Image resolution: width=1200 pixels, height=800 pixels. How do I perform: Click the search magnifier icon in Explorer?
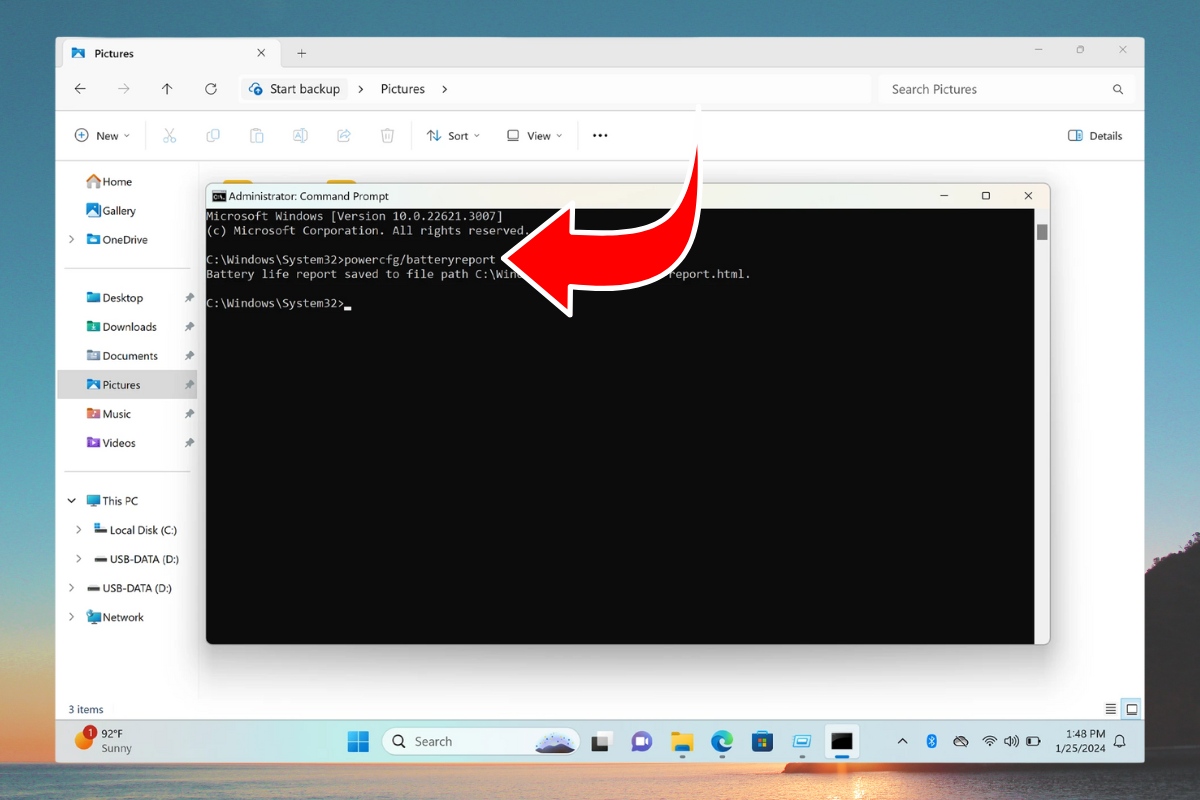[x=1118, y=89]
